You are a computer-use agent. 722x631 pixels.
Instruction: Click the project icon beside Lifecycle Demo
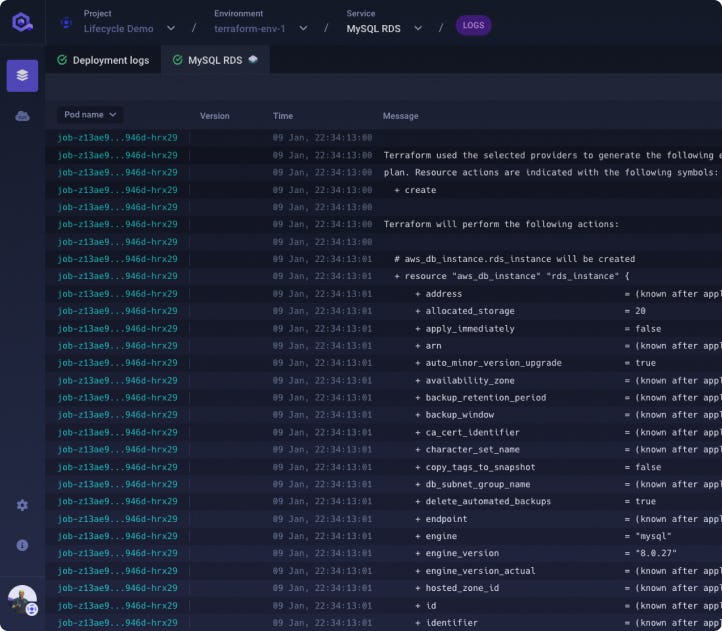click(x=66, y=22)
